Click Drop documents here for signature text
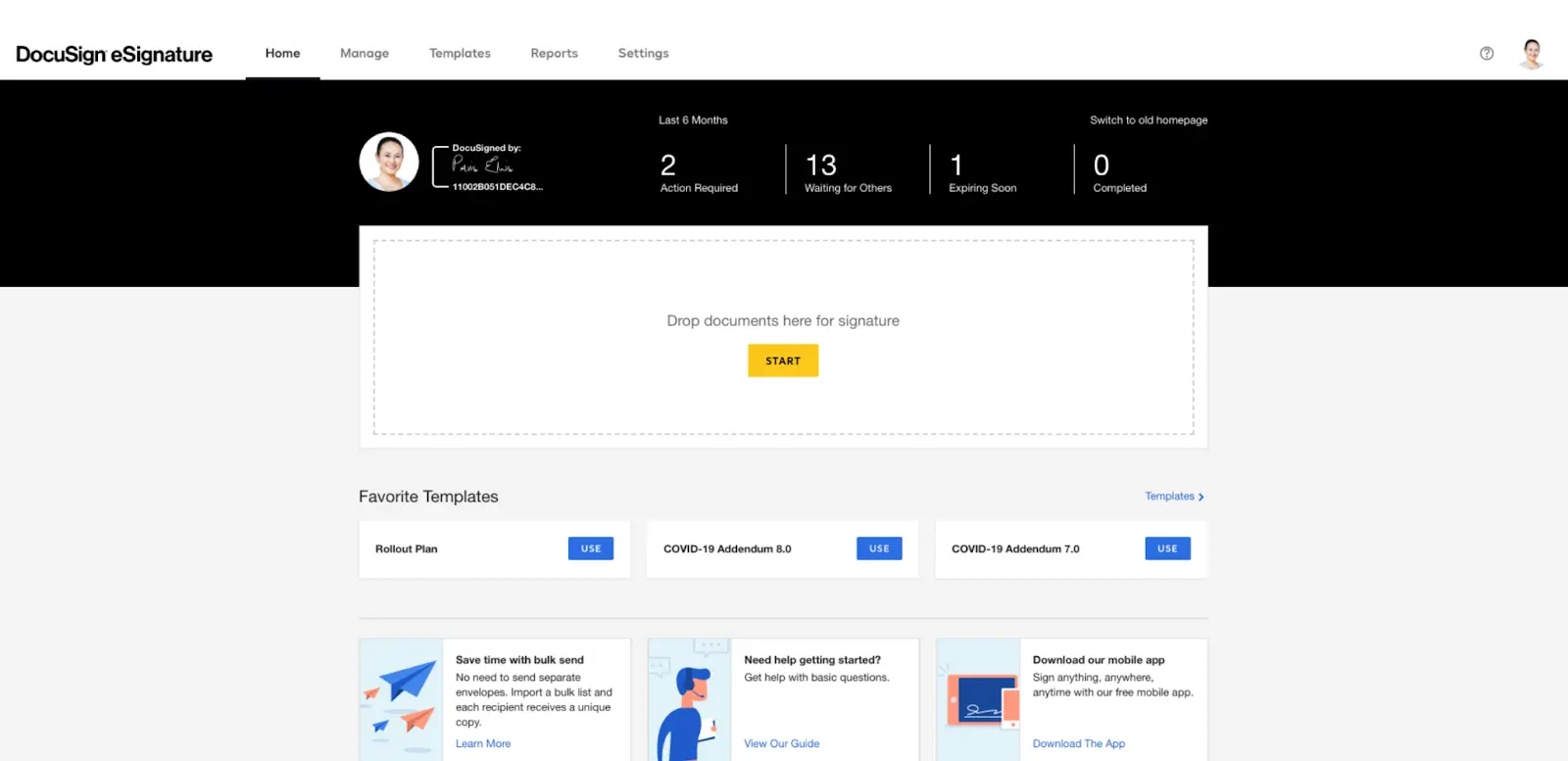Viewport: 1568px width, 761px height. (783, 320)
